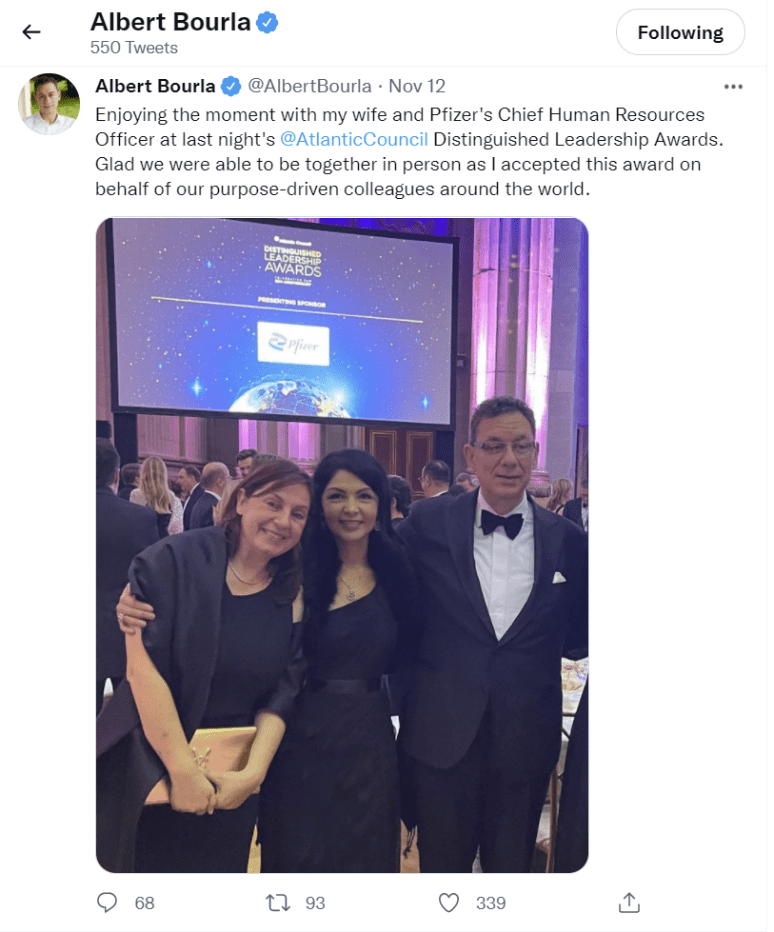Image resolution: width=774 pixels, height=932 pixels.
Task: Click the @AlbertBourla handle
Action: [309, 86]
